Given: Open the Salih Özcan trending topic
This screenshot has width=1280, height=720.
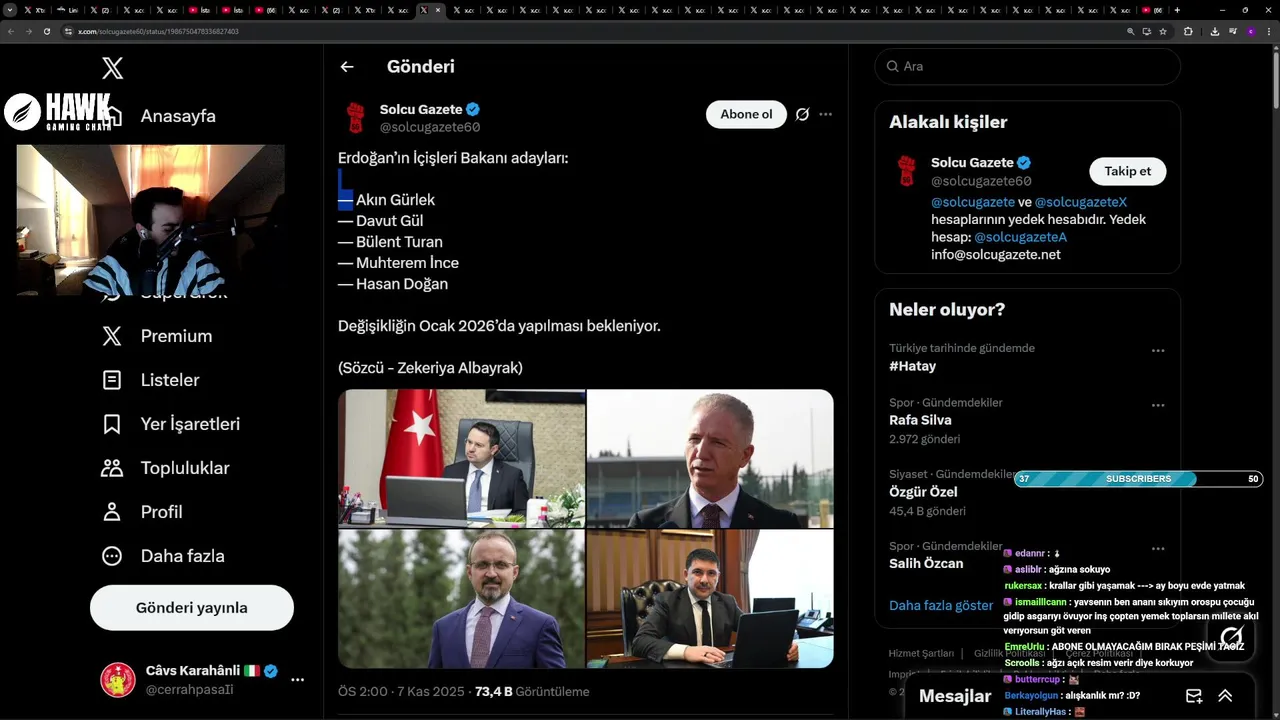Looking at the screenshot, I should pos(926,563).
